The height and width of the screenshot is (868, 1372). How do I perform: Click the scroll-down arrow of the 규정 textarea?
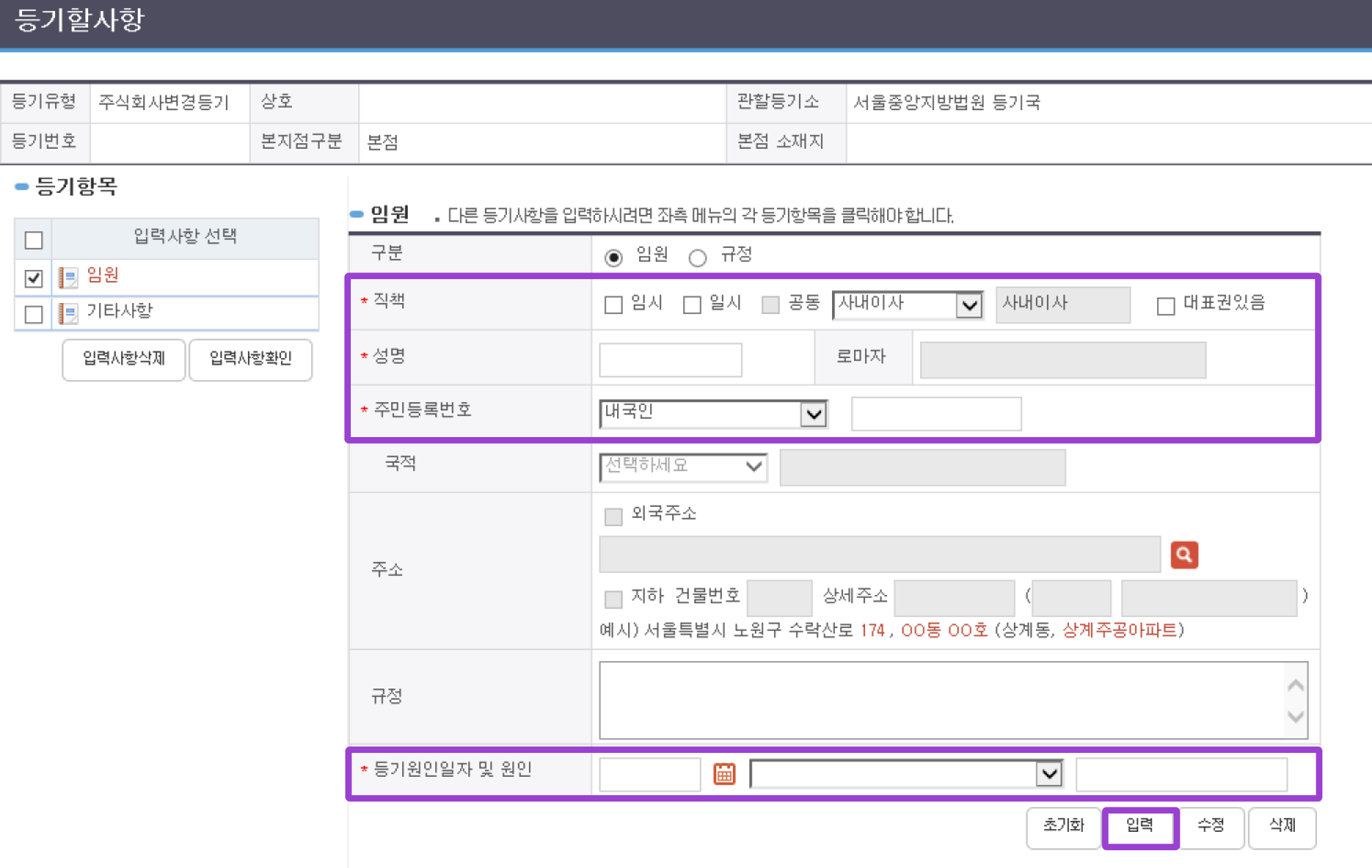1294,717
